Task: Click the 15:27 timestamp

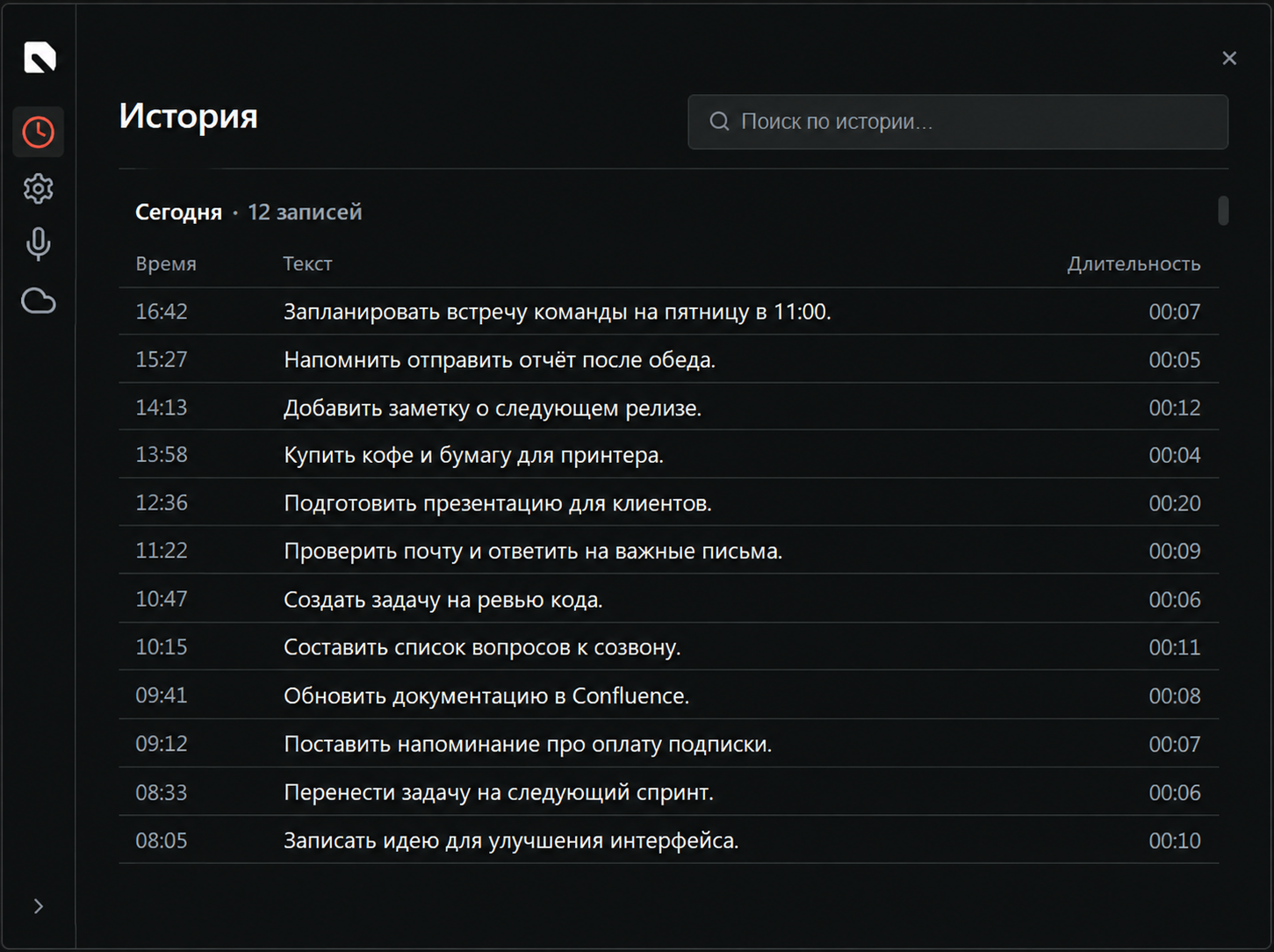Action: coord(162,360)
